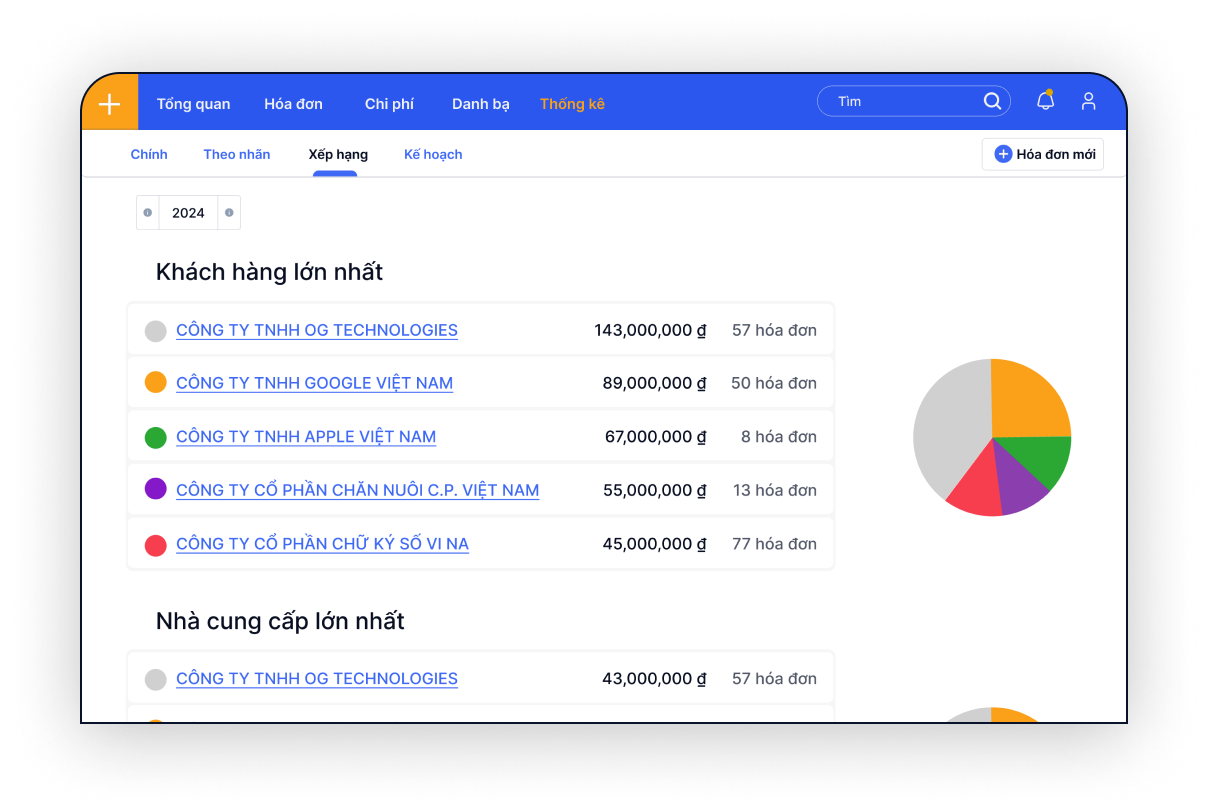This screenshot has width=1208, height=812.
Task: Type in the Tìm search field
Action: (900, 101)
